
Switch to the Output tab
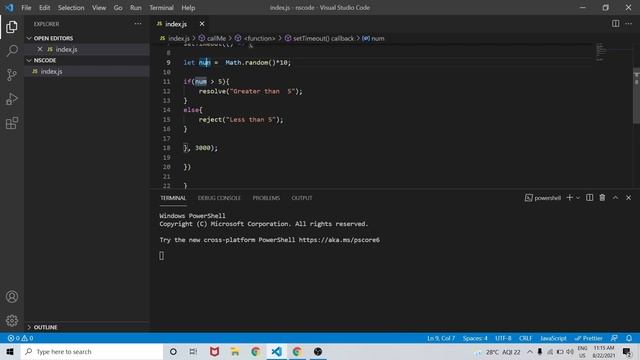[302, 198]
